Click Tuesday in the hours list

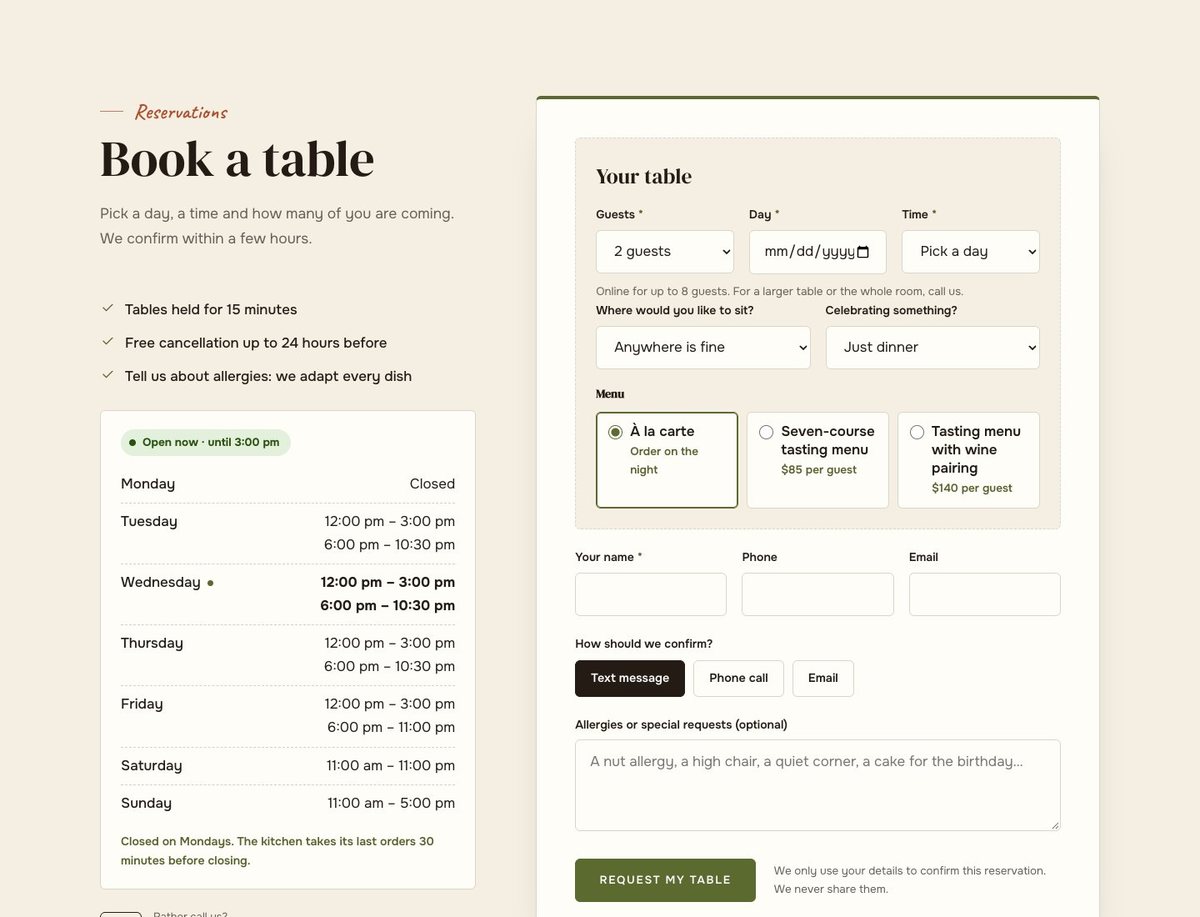pos(149,521)
